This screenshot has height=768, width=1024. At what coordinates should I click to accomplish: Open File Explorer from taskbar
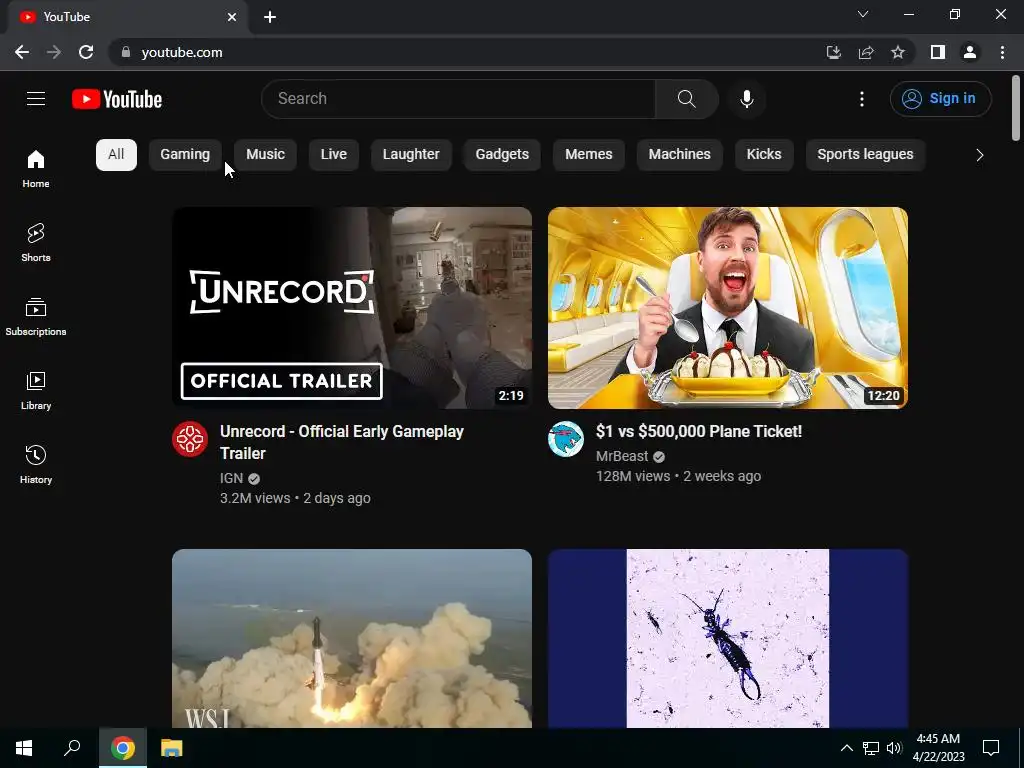(172, 748)
